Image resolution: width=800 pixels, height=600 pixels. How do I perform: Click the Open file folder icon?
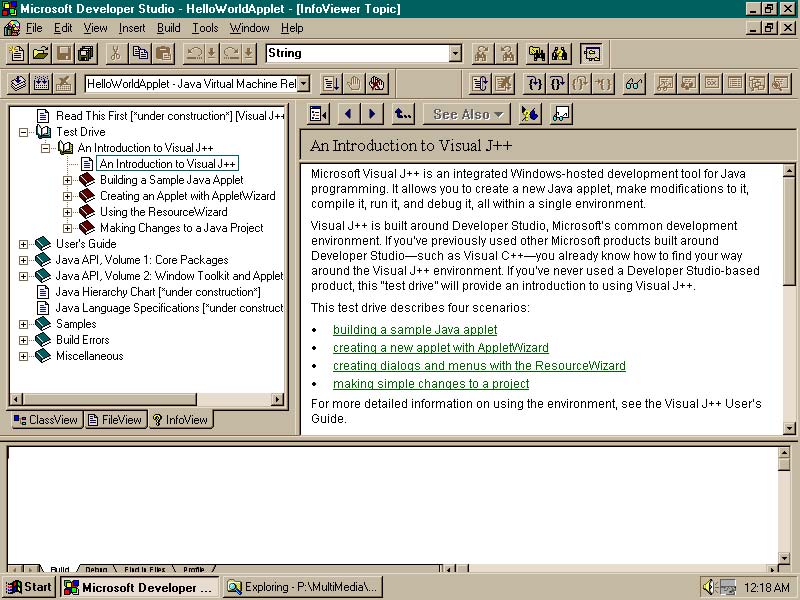point(41,53)
